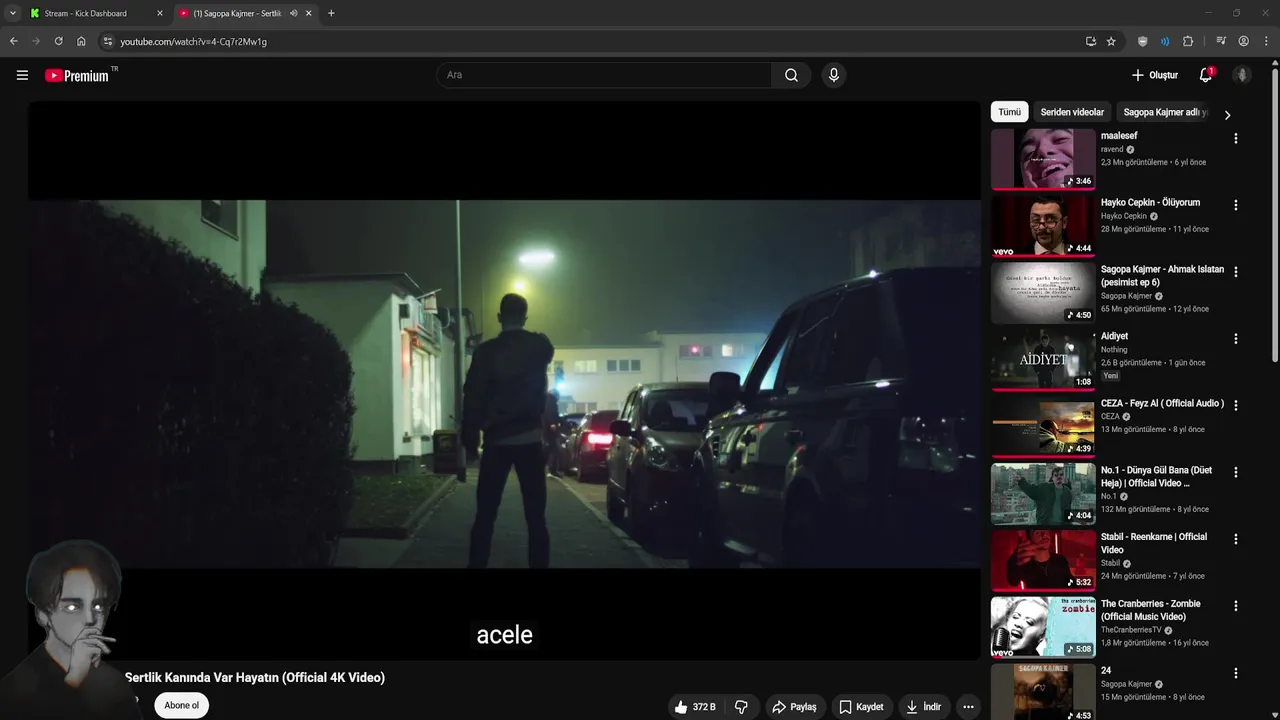
Task: Visit the Nothing channel name
Action: tap(1114, 350)
